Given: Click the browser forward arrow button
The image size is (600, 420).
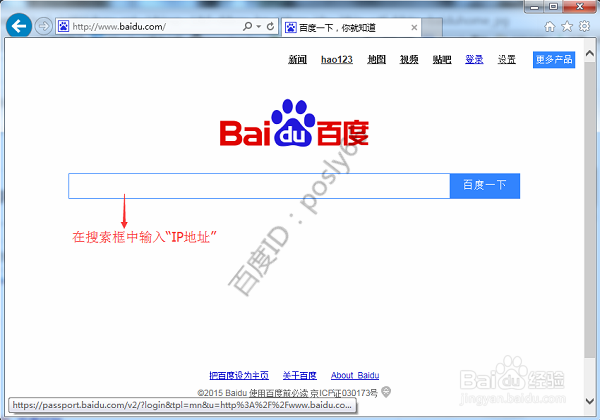Looking at the screenshot, I should tap(43, 26).
